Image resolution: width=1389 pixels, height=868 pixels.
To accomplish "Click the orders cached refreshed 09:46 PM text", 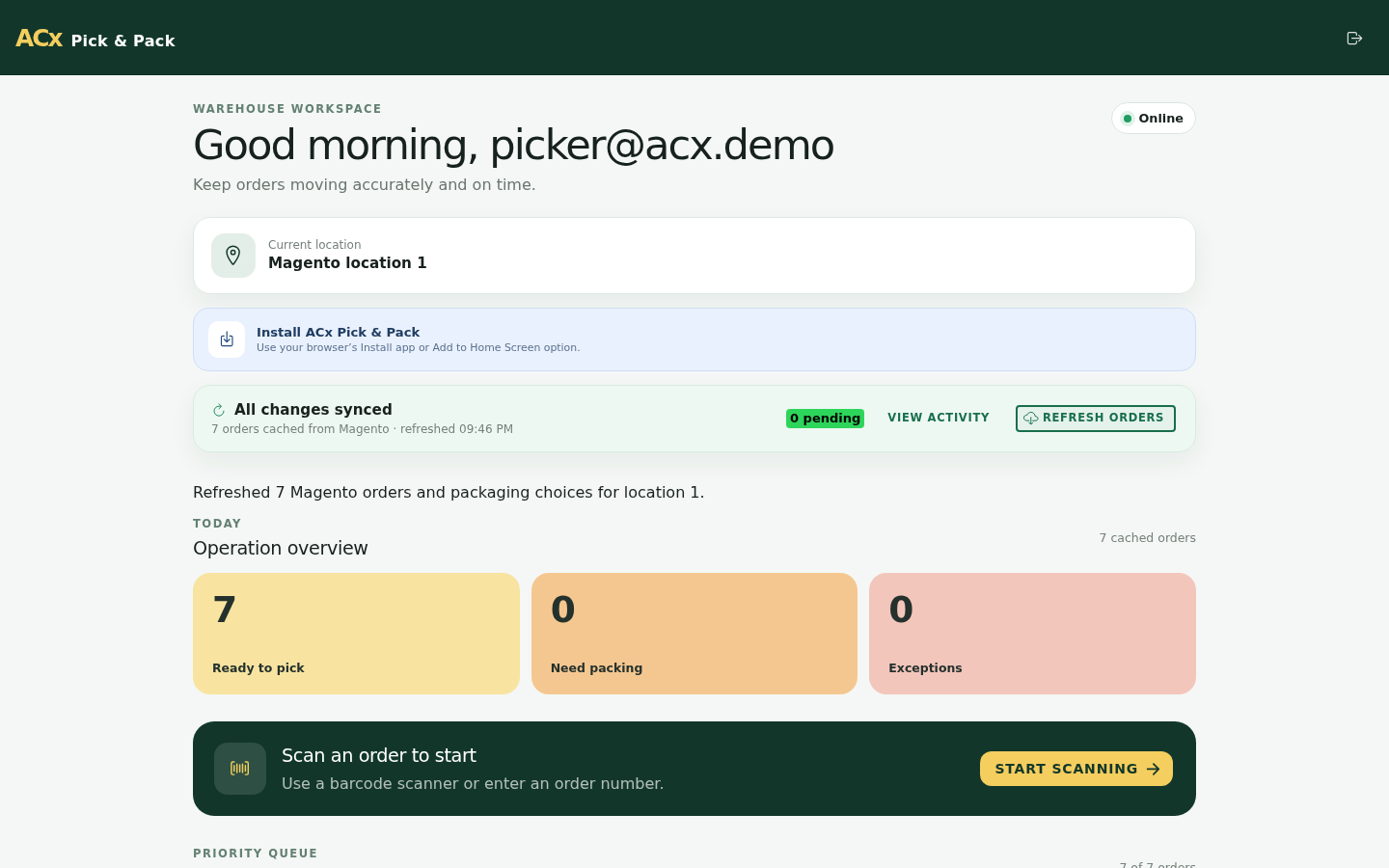I will 362,429.
